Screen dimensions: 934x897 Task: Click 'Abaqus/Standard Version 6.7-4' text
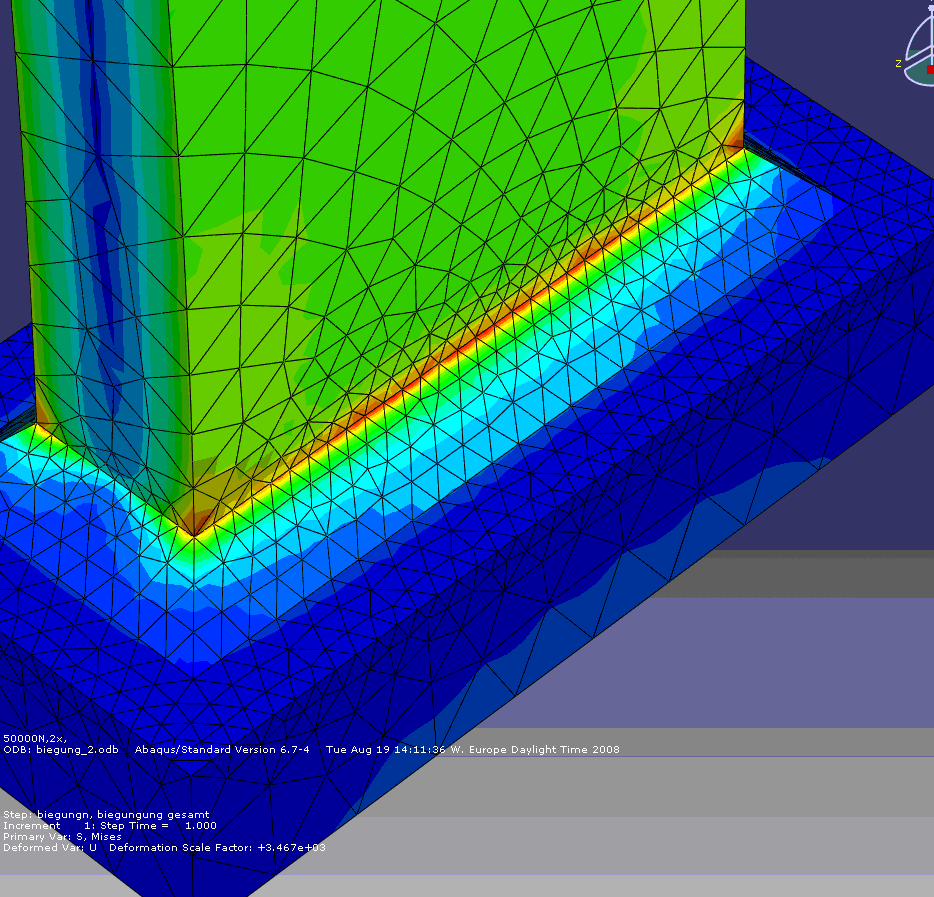coord(222,750)
